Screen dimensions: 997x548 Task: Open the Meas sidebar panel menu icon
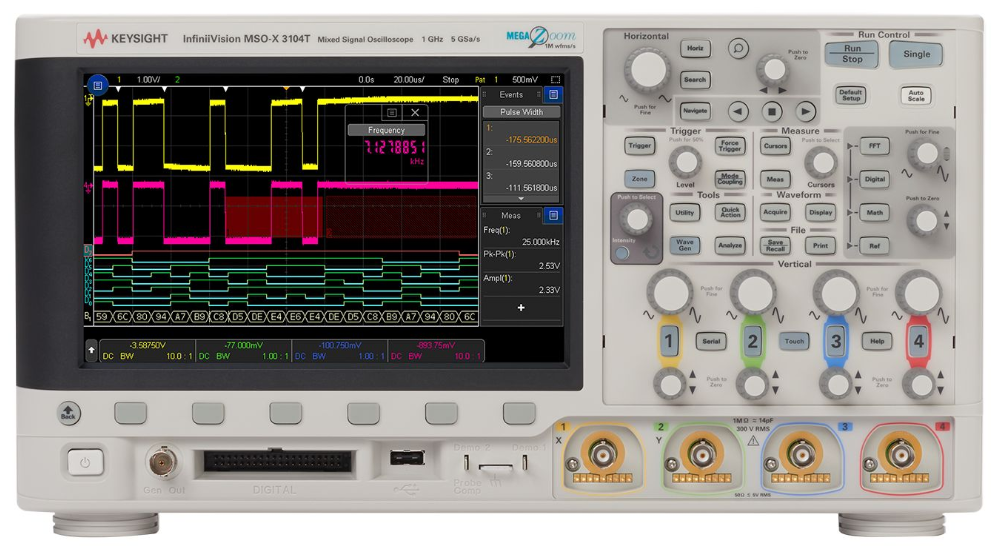pyautogui.click(x=553, y=216)
